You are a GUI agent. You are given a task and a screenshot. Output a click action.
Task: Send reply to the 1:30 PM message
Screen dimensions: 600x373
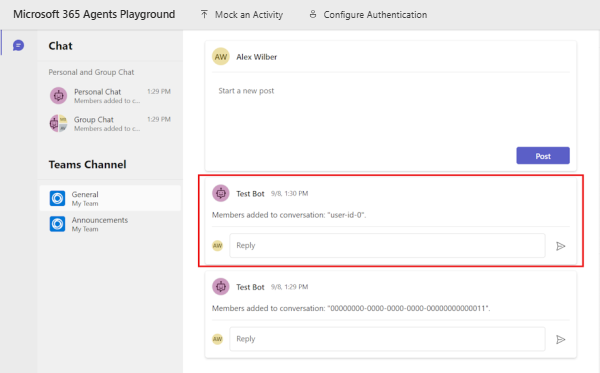click(561, 246)
